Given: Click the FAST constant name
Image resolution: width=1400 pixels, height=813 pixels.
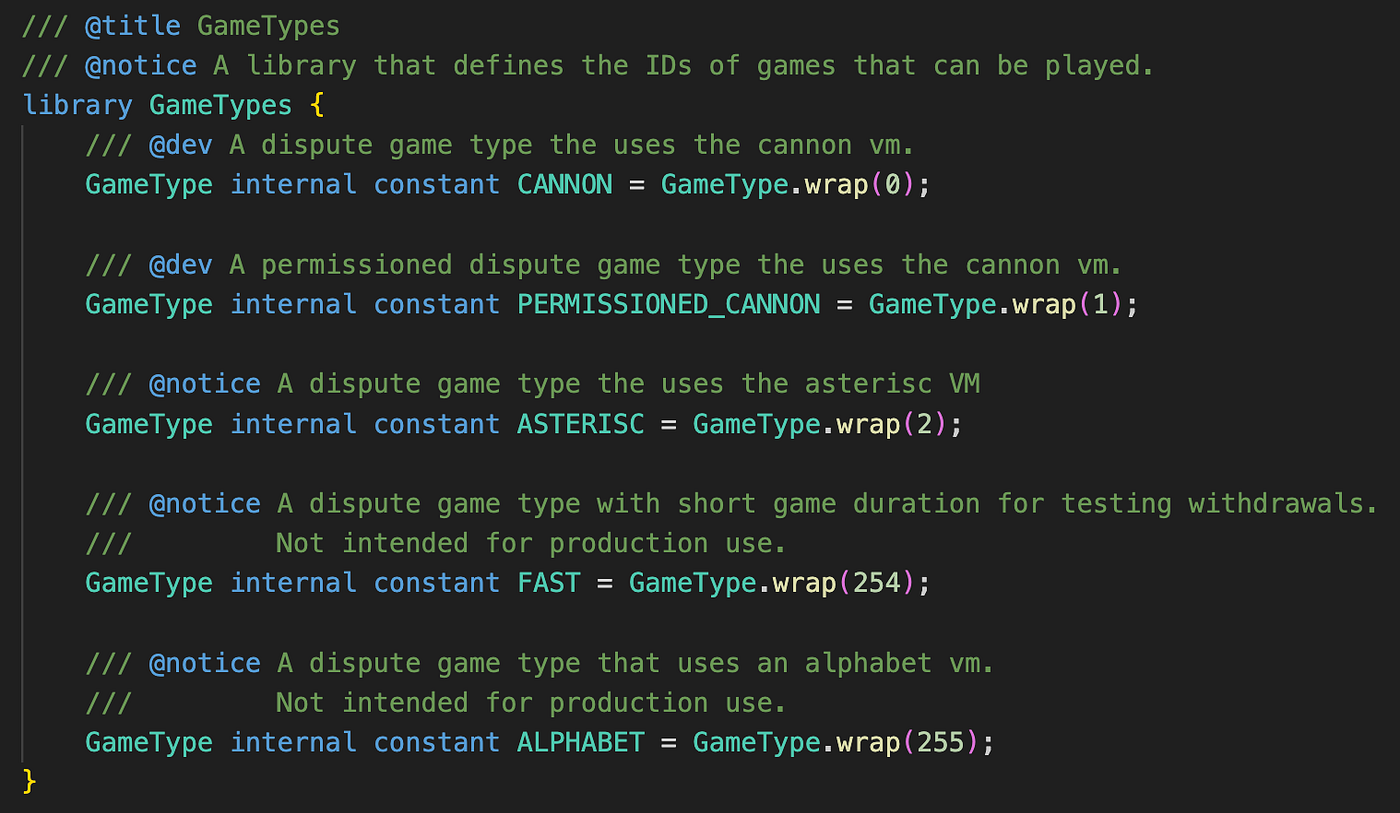Looking at the screenshot, I should coord(549,583).
